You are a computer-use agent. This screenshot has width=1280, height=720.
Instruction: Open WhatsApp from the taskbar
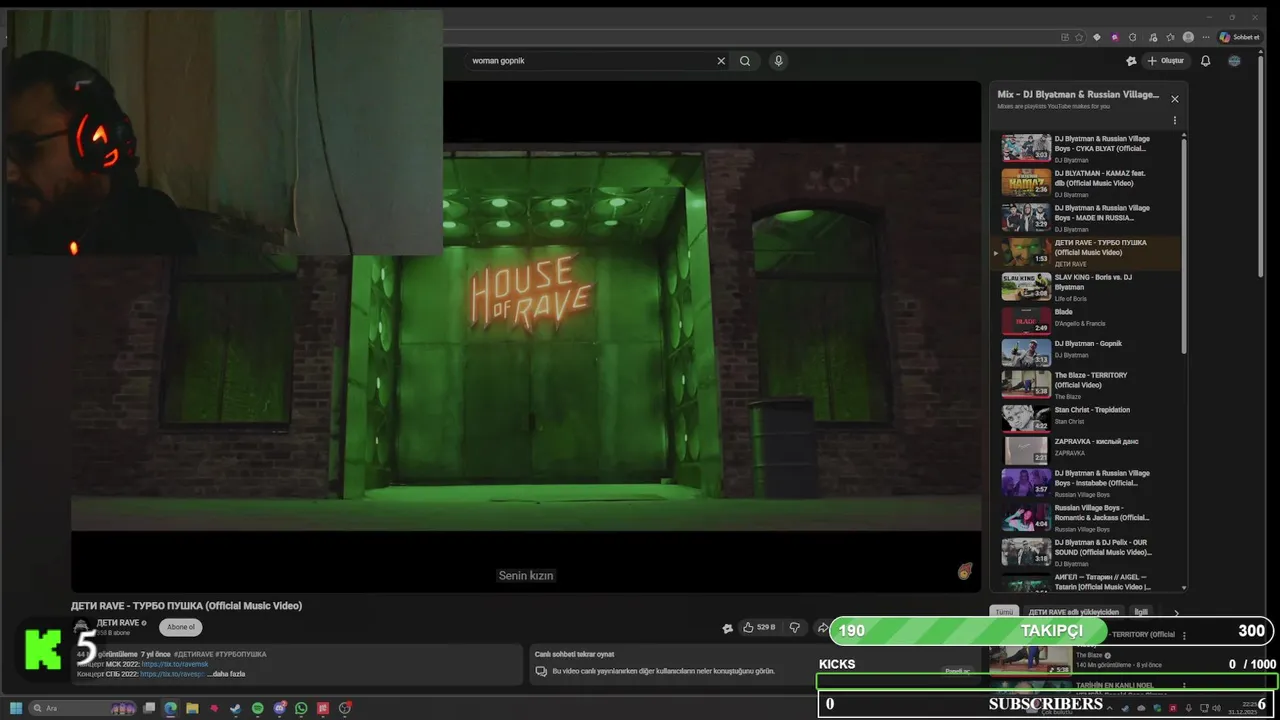tap(301, 708)
